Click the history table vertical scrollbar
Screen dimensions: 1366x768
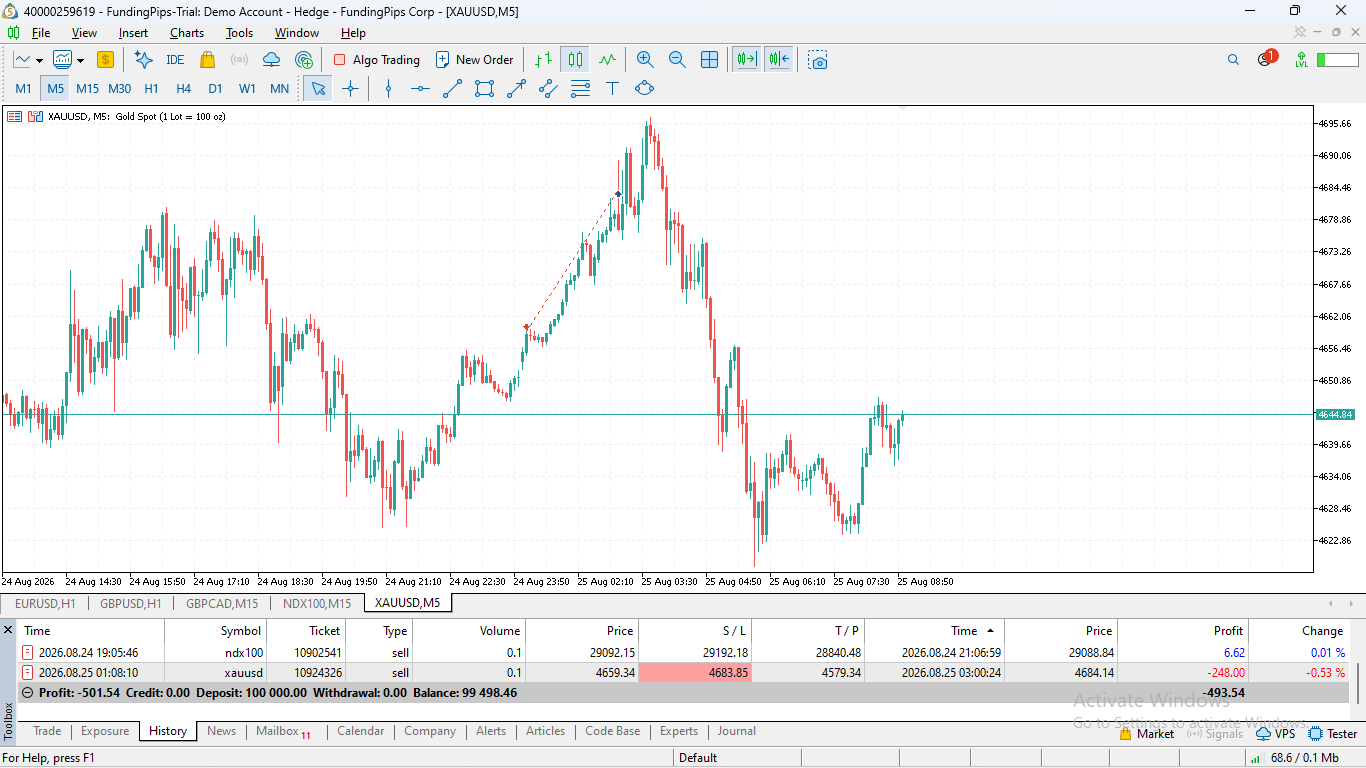pyautogui.click(x=1358, y=683)
